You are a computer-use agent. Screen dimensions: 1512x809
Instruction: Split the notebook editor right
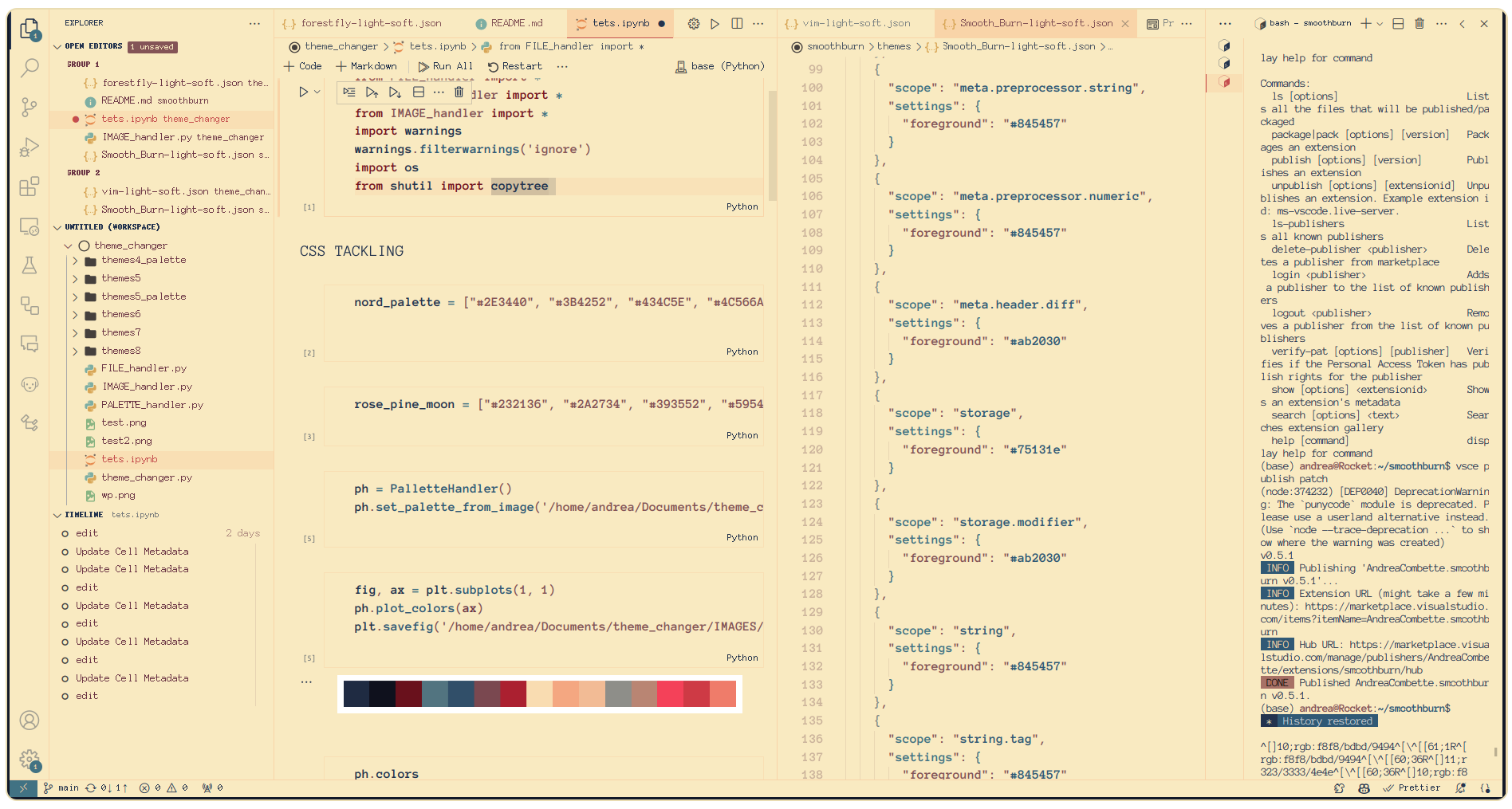point(737,24)
